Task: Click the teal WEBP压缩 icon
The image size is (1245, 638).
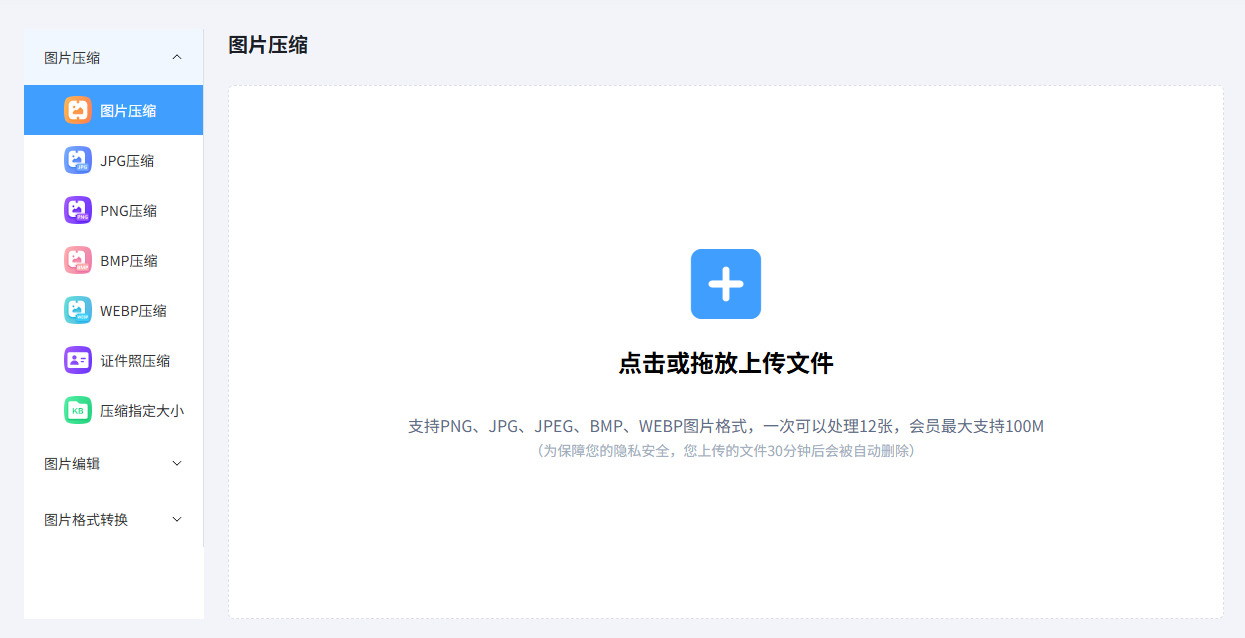Action: [78, 310]
